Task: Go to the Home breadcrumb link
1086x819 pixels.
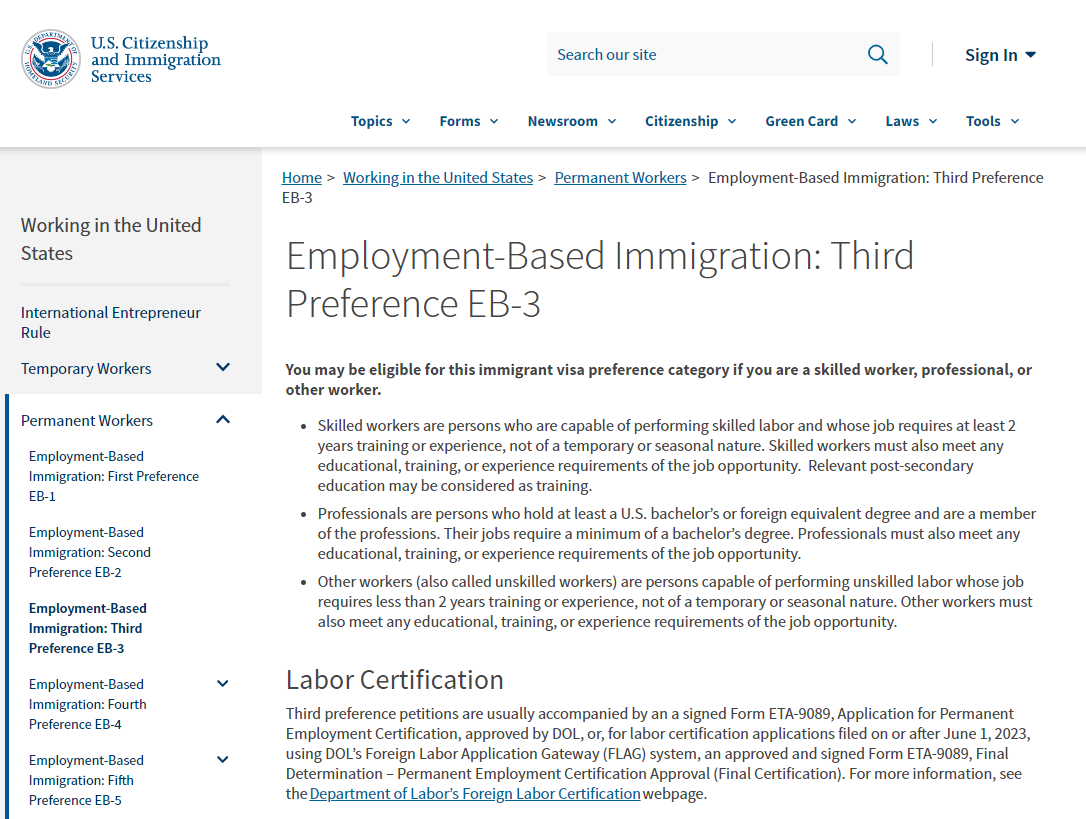Action: pyautogui.click(x=302, y=178)
